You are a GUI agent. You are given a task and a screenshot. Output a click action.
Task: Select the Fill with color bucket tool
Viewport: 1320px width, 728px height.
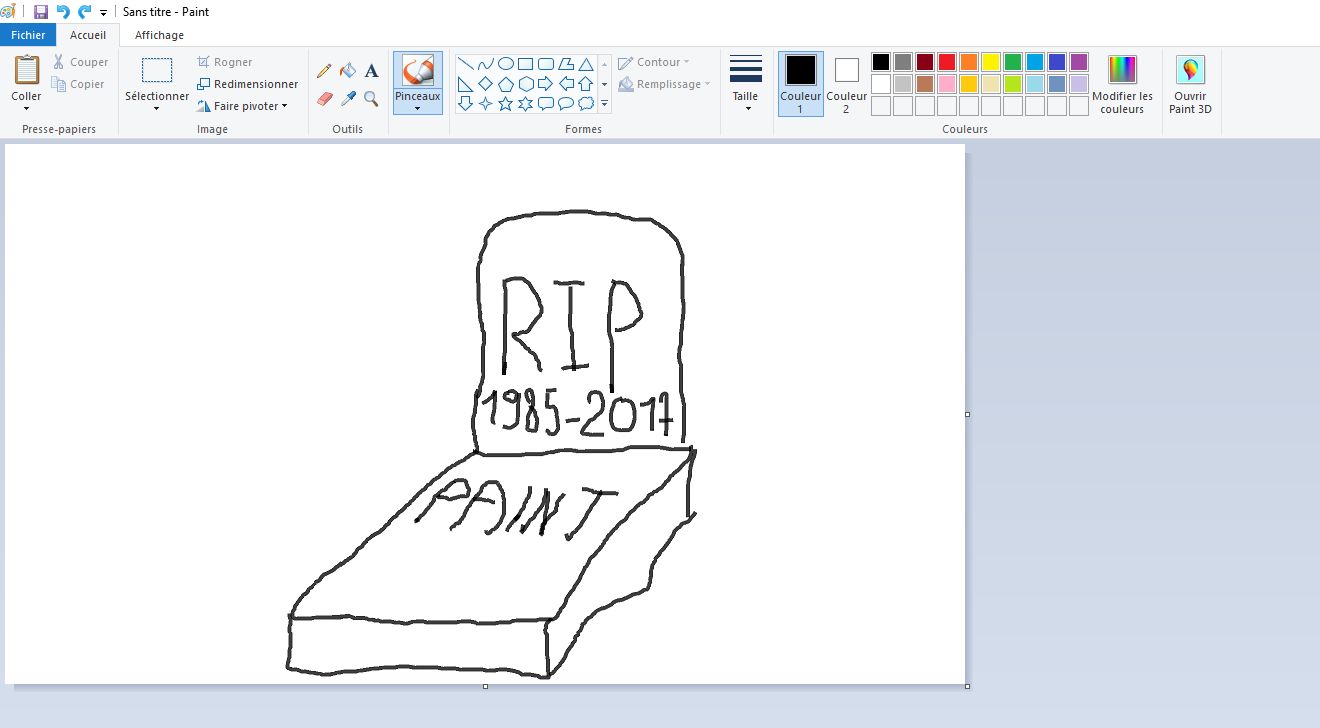348,71
